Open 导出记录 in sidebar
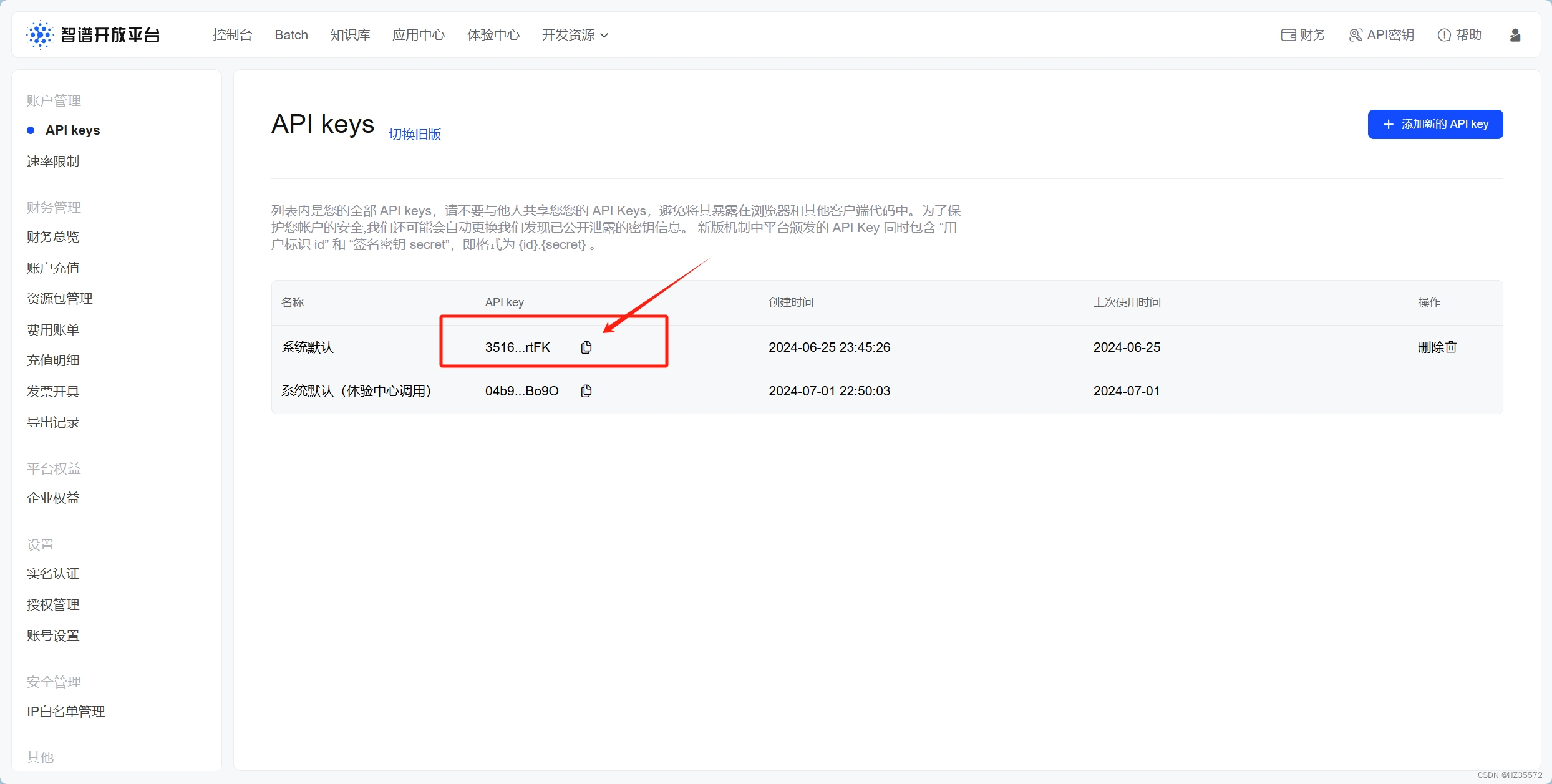This screenshot has width=1552, height=784. 53,422
